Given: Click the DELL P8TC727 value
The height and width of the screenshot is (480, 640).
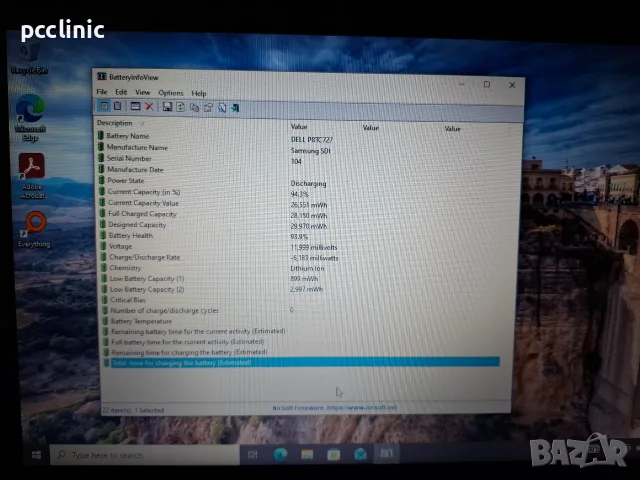Looking at the screenshot, I should click(312, 140).
